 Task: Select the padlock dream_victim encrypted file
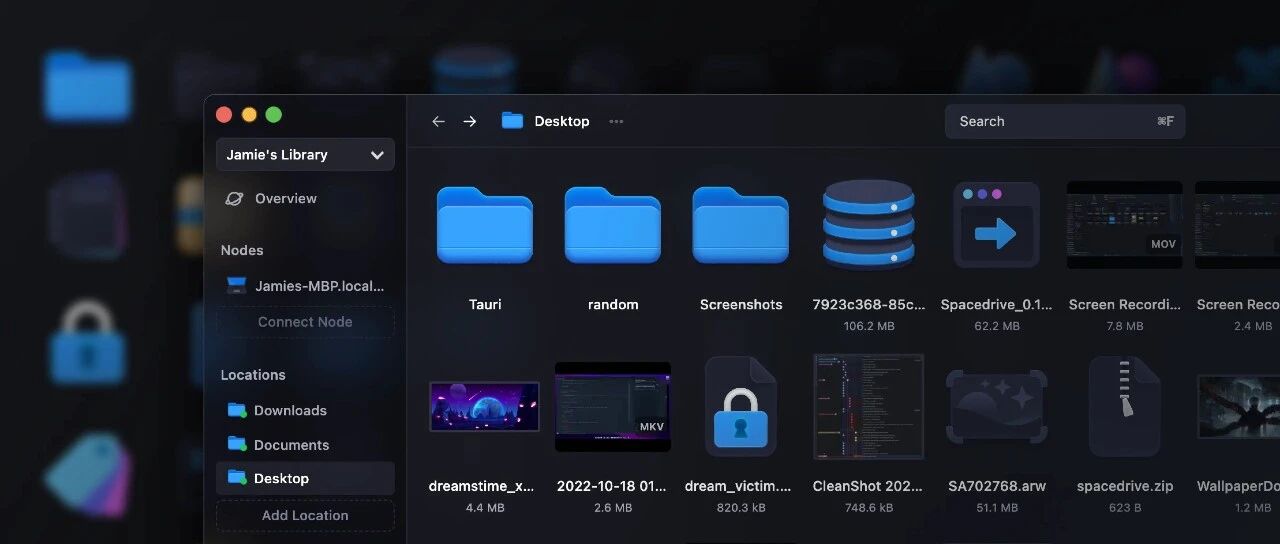click(x=741, y=406)
